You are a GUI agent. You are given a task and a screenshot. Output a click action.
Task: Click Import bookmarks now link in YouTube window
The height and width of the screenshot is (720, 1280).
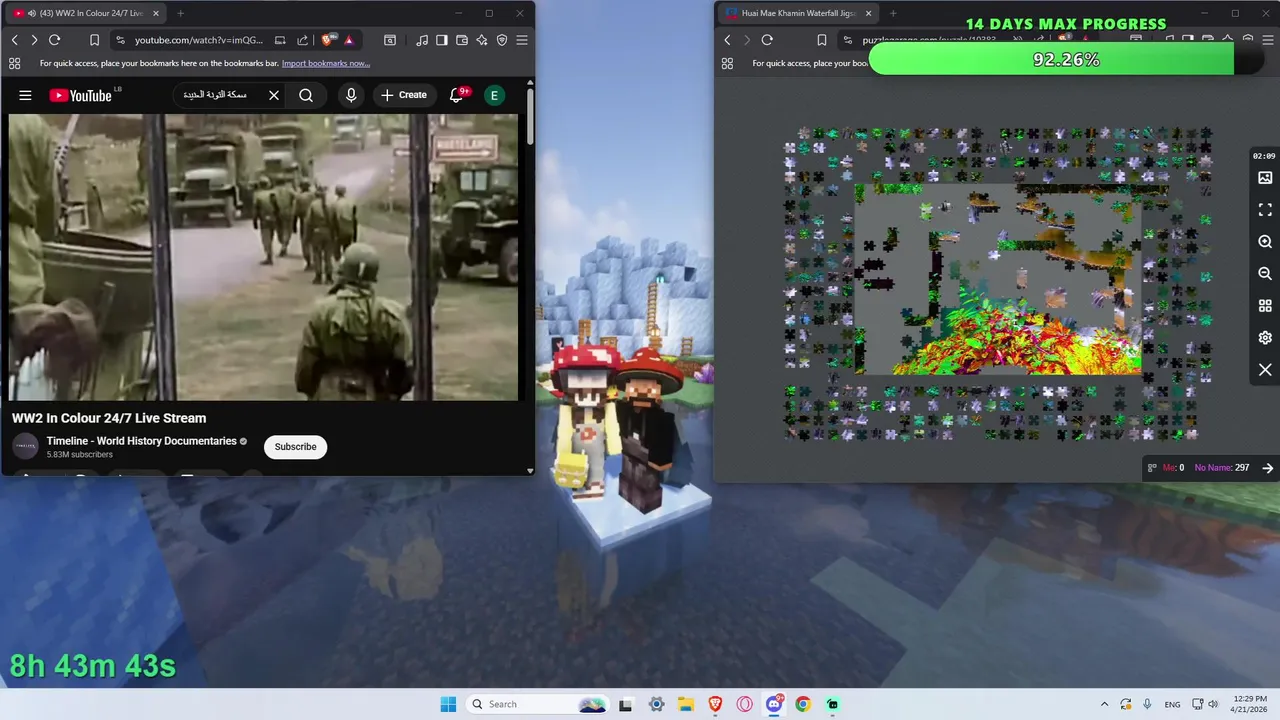(x=326, y=63)
